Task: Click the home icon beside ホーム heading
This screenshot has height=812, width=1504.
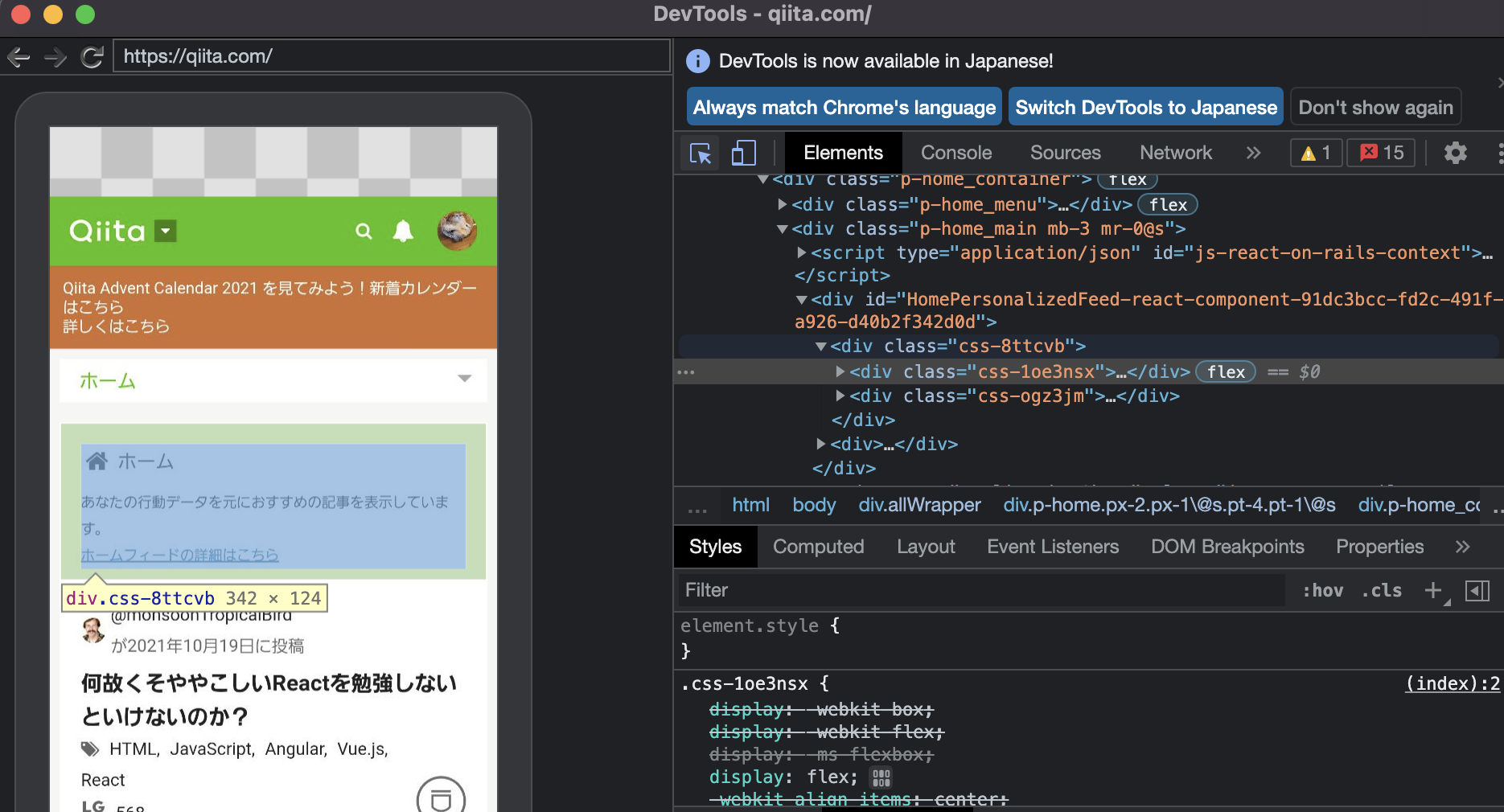Action: [x=97, y=461]
